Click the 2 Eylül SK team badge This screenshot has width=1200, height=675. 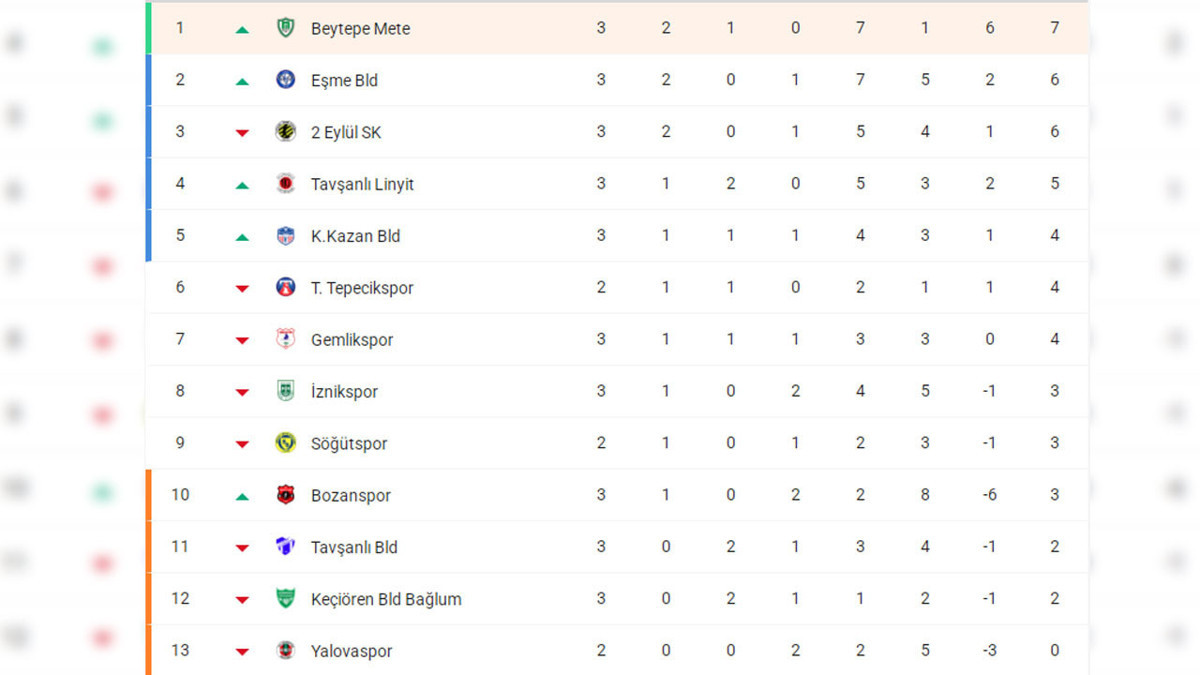(285, 131)
